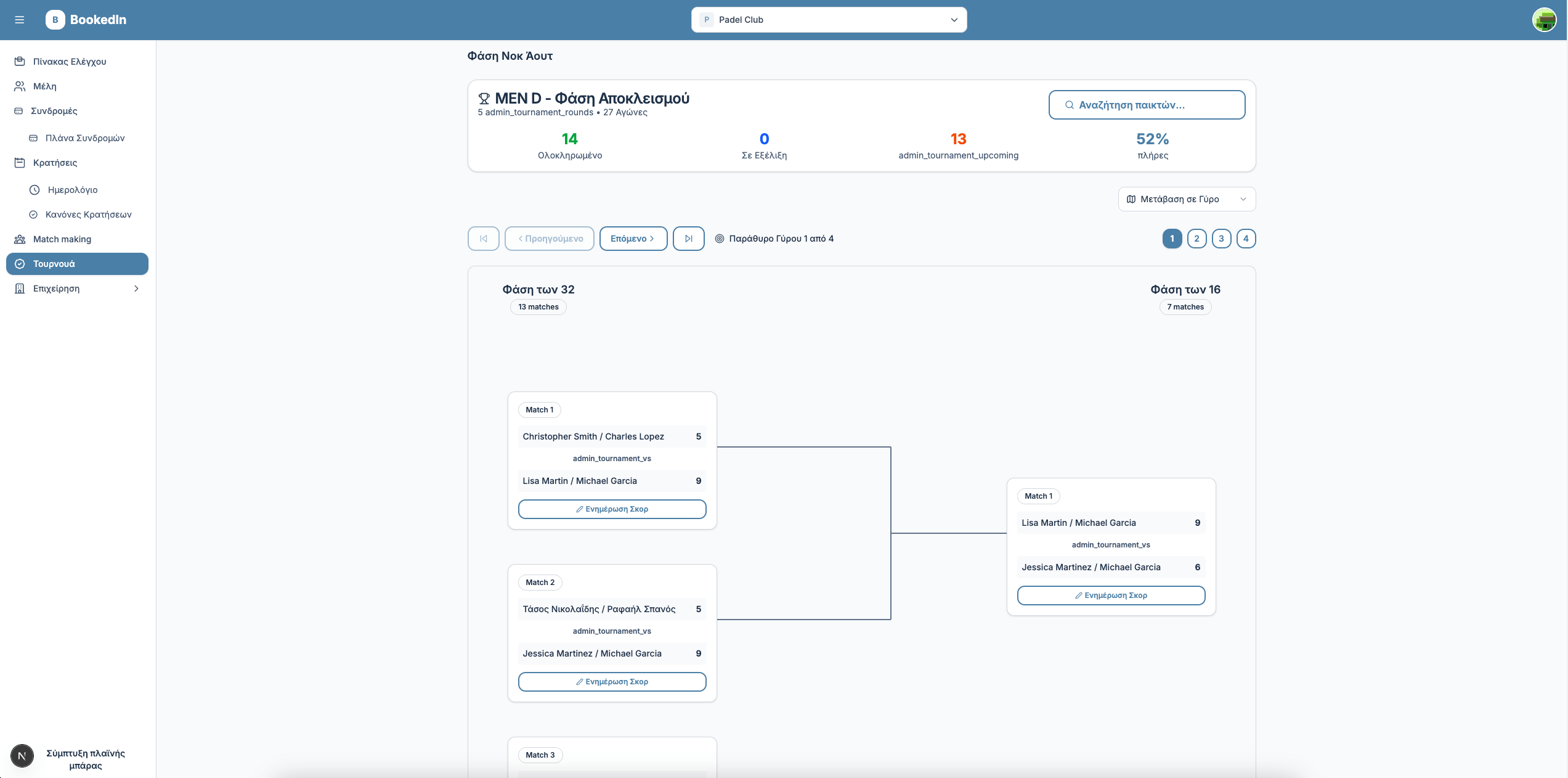Select the Μέλη members icon
Screen dimensions: 1568x778
pos(19,86)
